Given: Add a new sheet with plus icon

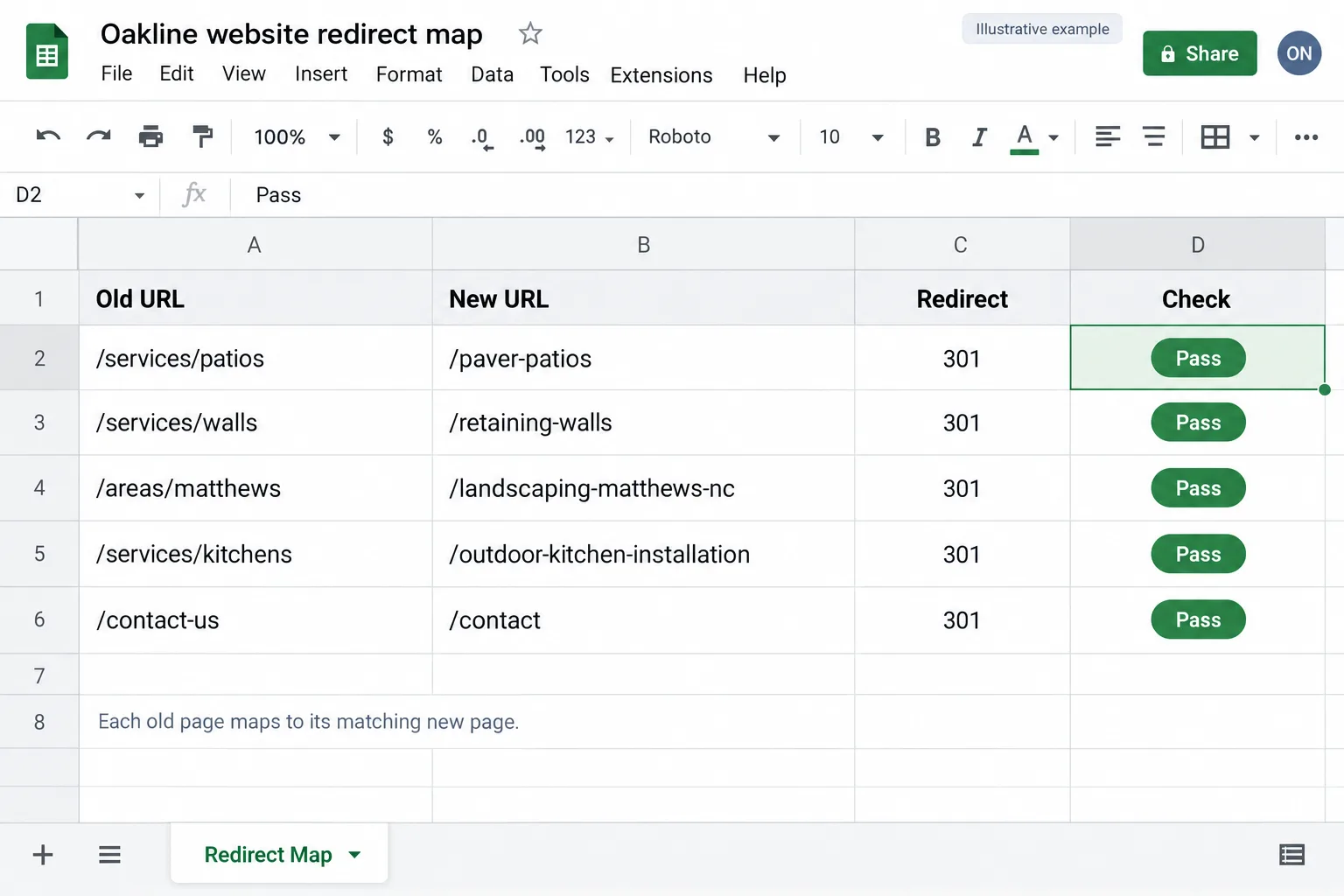Looking at the screenshot, I should click(x=43, y=855).
